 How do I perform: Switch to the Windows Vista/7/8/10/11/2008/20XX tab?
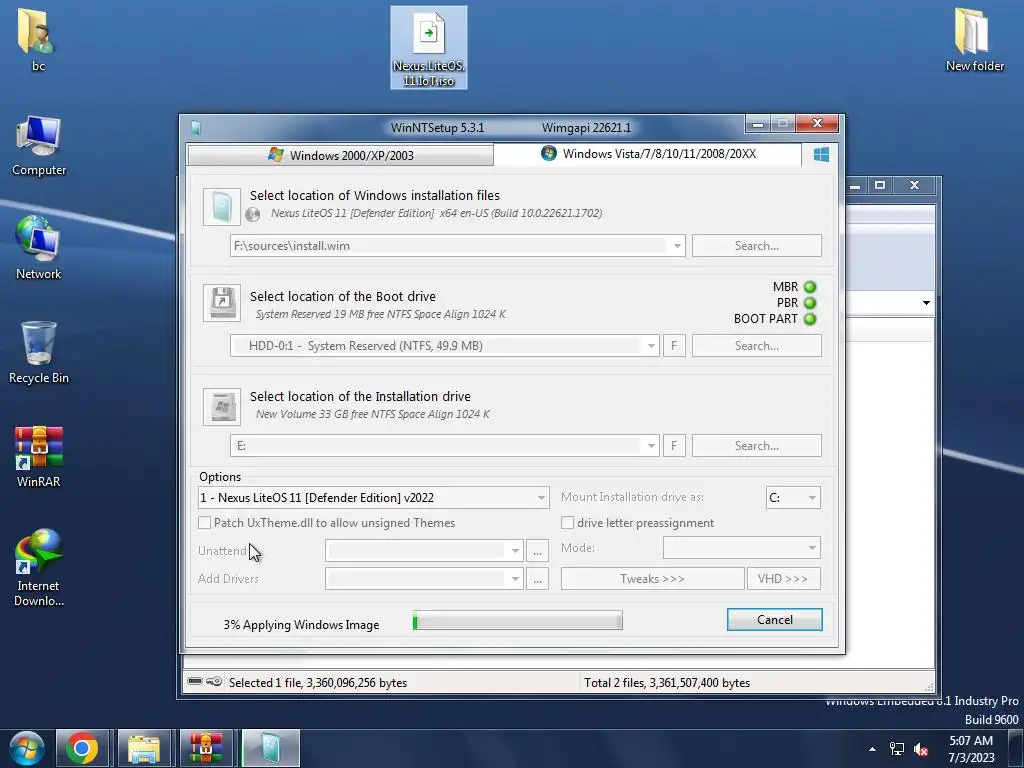(x=648, y=153)
